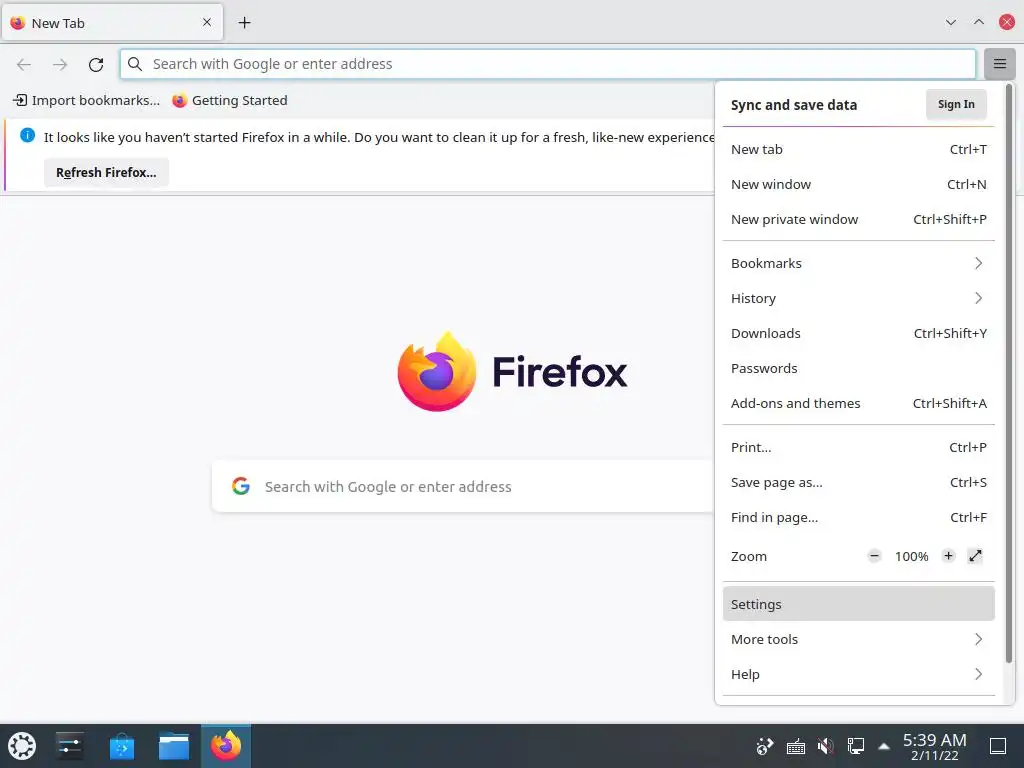Viewport: 1024px width, 768px height.
Task: Click the menu panel vertical scrollbar
Action: [x=1008, y=374]
